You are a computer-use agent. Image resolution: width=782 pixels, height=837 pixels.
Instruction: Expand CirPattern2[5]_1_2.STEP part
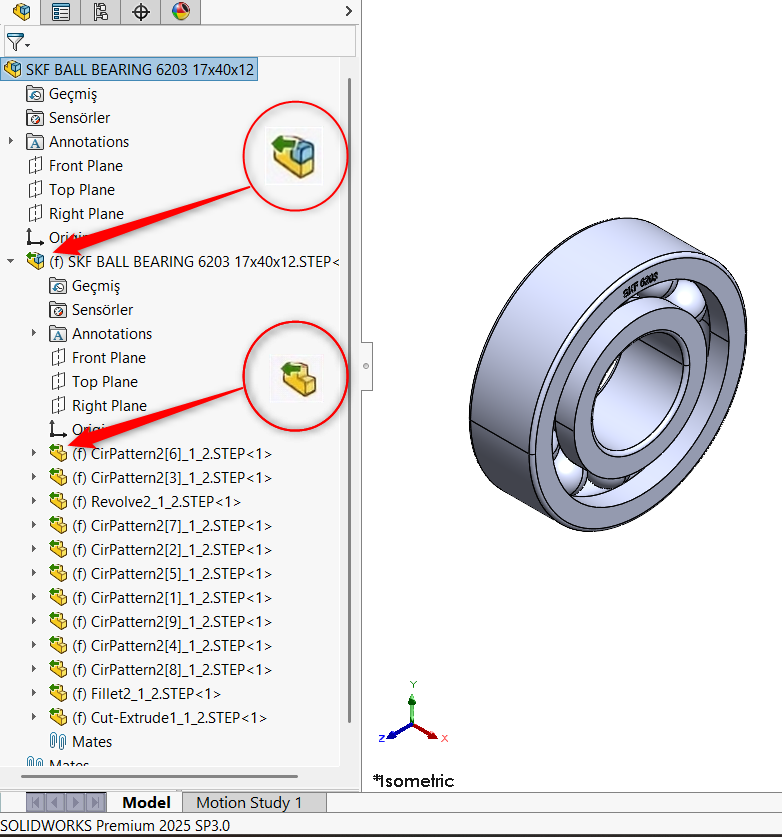pos(34,573)
